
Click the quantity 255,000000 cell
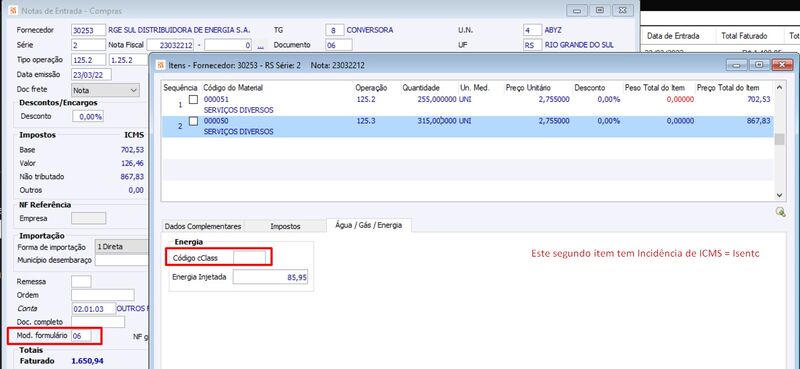point(437,100)
